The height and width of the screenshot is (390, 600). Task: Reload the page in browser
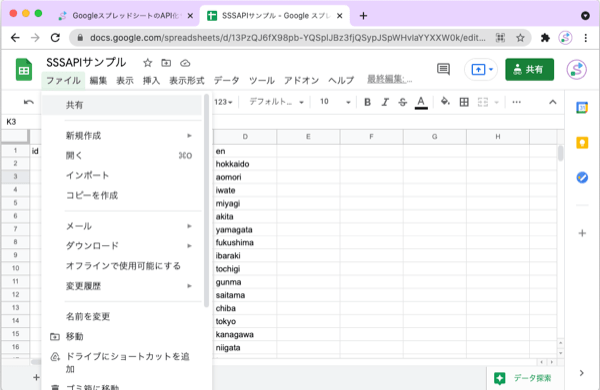point(55,38)
